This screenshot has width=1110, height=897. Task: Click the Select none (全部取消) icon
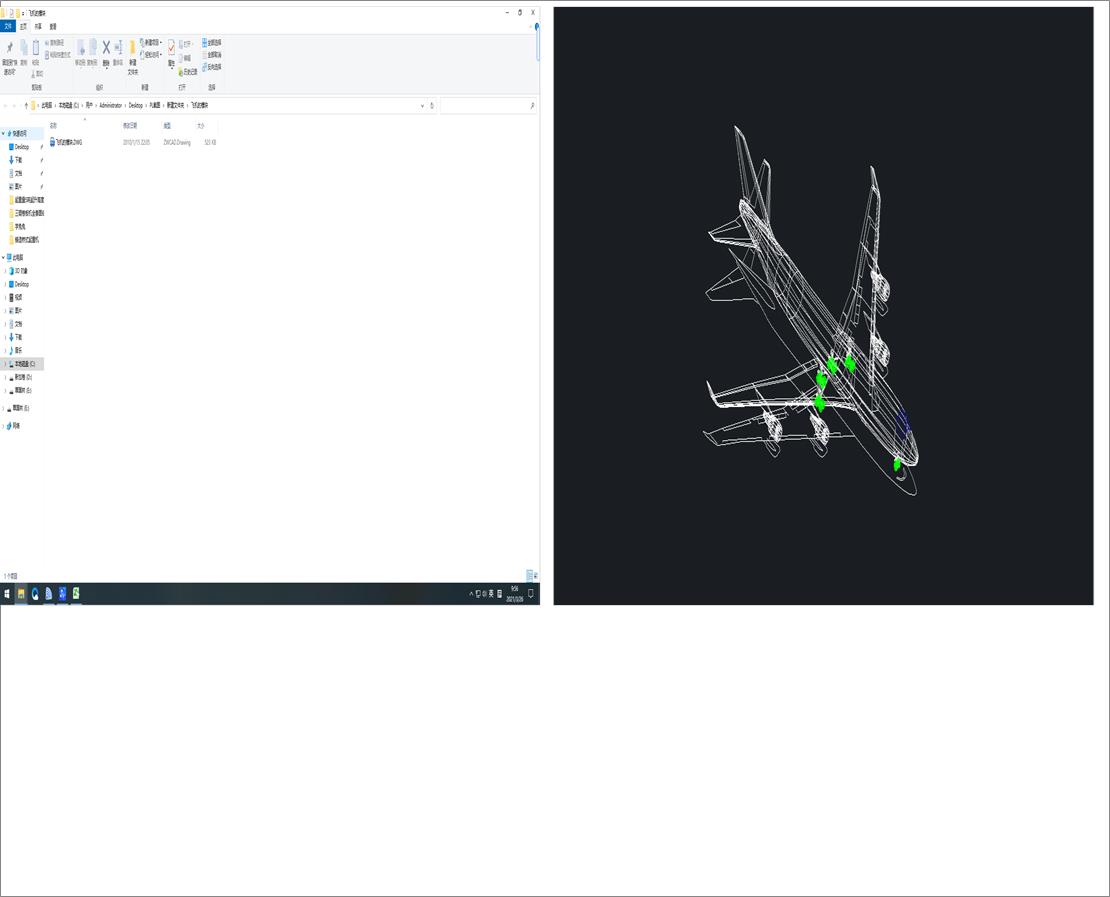point(205,55)
